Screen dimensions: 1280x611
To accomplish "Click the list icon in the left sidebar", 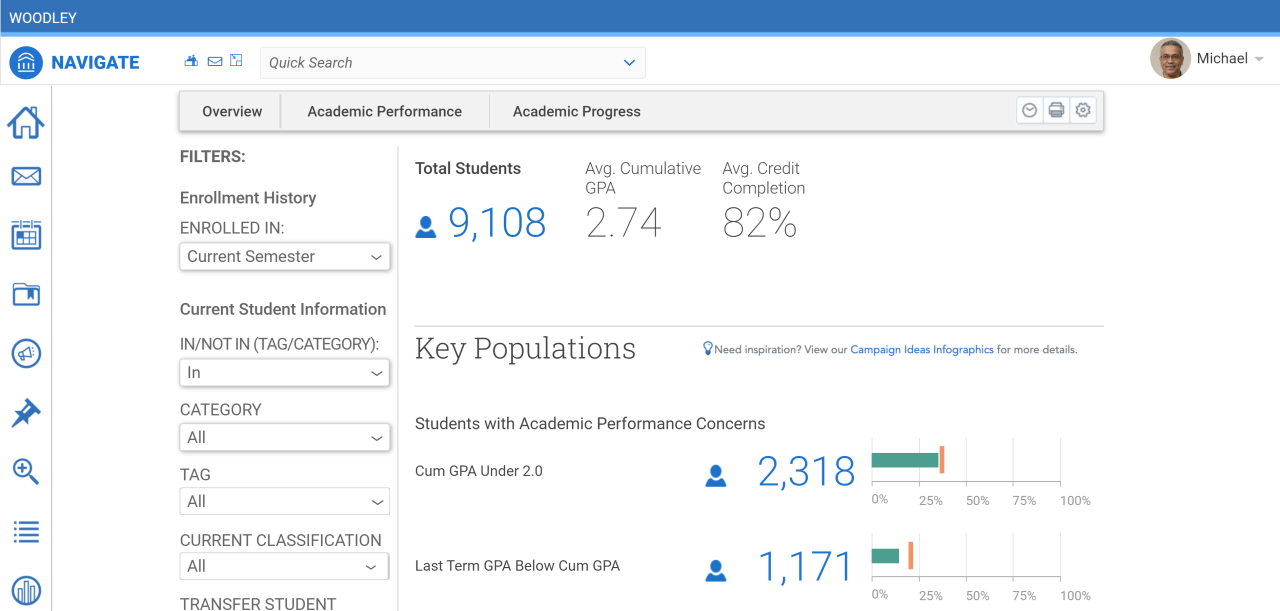I will pyautogui.click(x=26, y=532).
